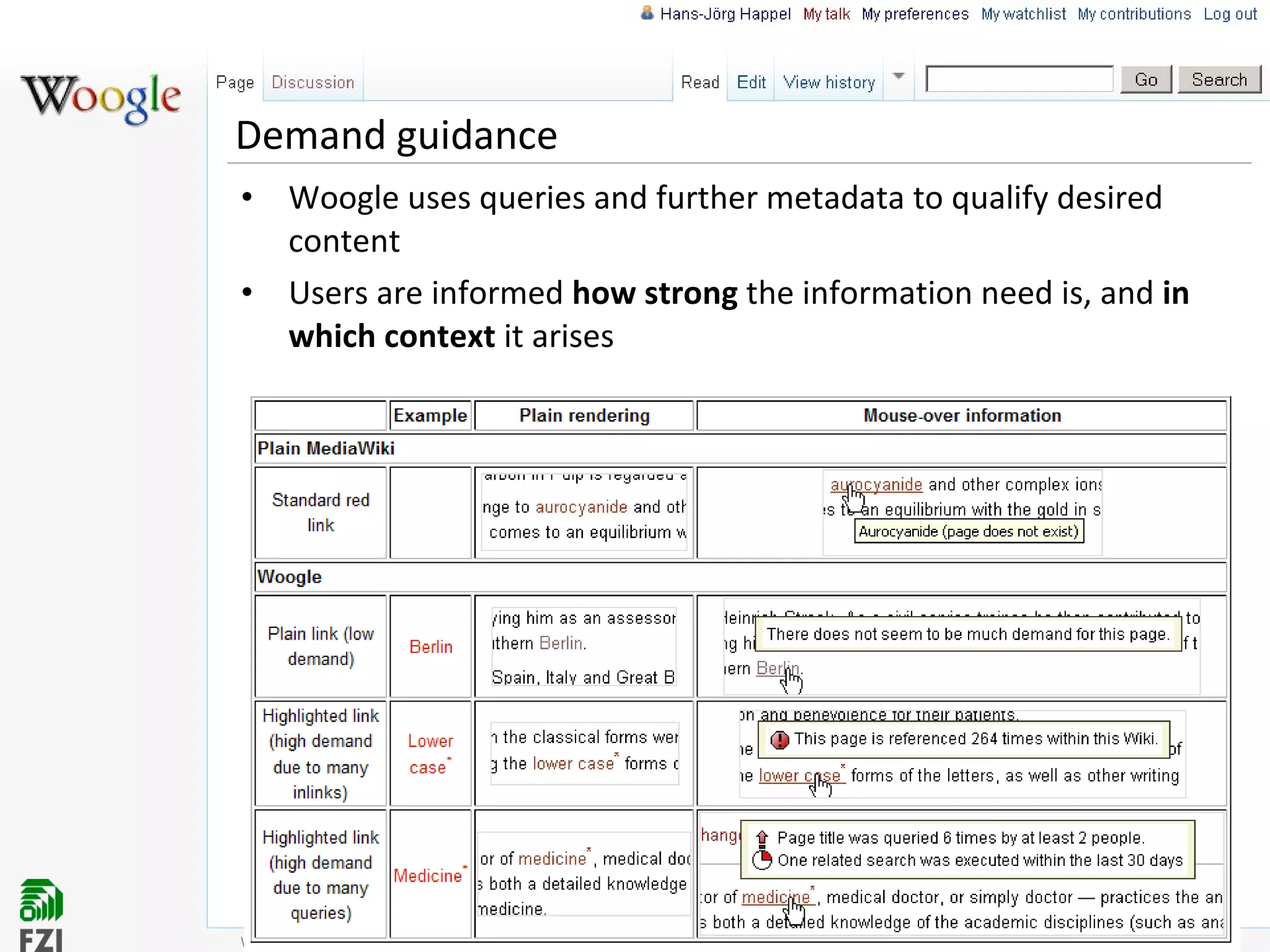Click the Search button
Screen dimensions: 1270x952
[1219, 80]
